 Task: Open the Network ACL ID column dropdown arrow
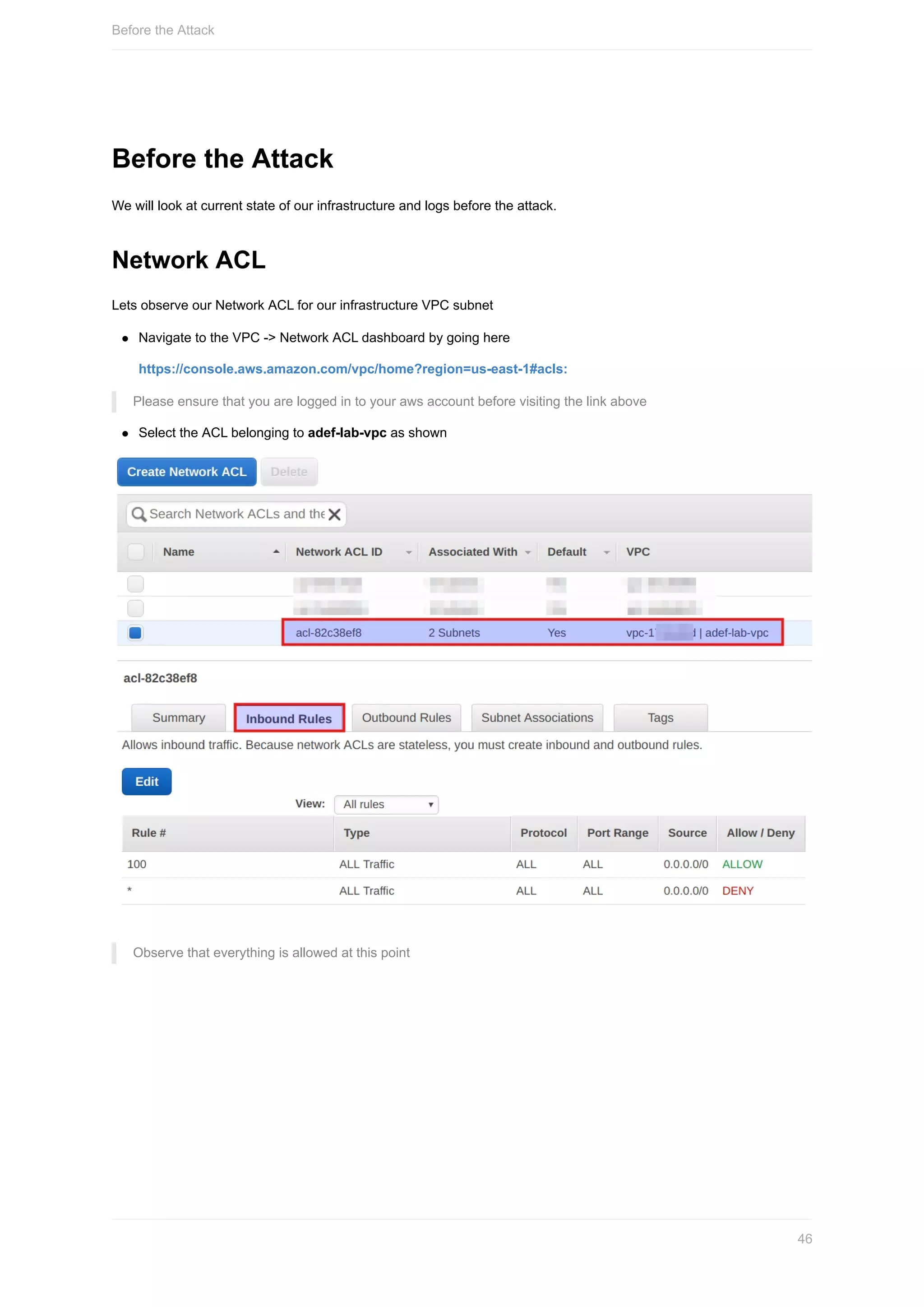coord(408,553)
